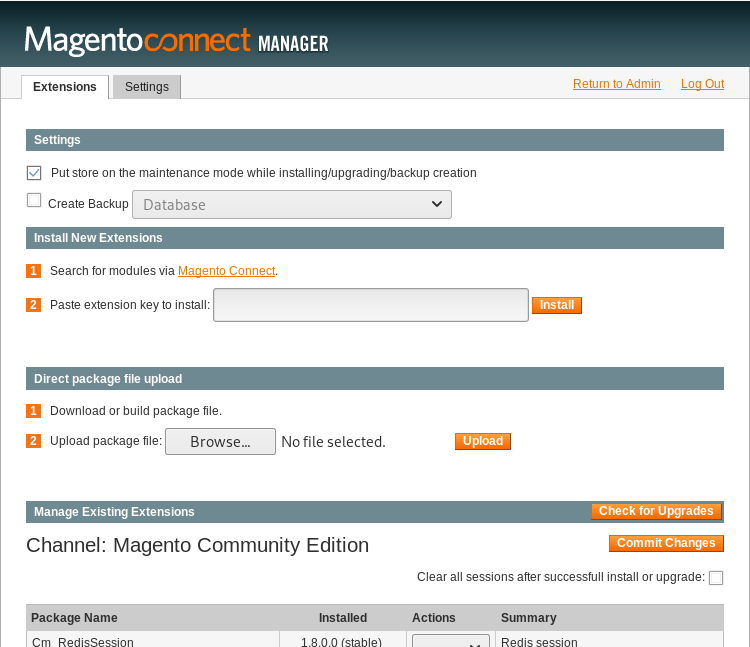The image size is (750, 647).
Task: Focus the extension key input field
Action: point(371,305)
